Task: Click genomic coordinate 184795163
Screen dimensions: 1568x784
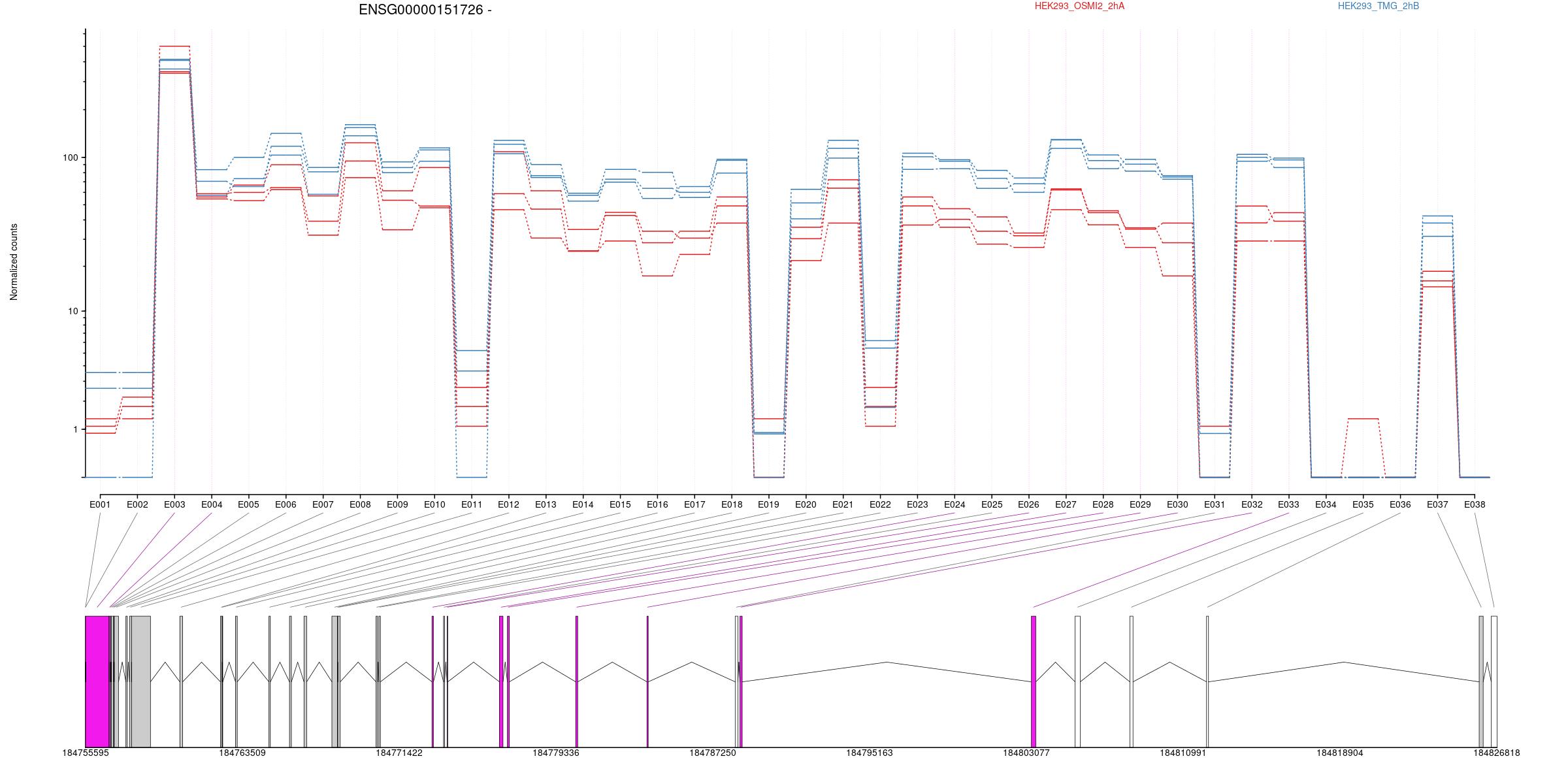Action: coord(870,753)
